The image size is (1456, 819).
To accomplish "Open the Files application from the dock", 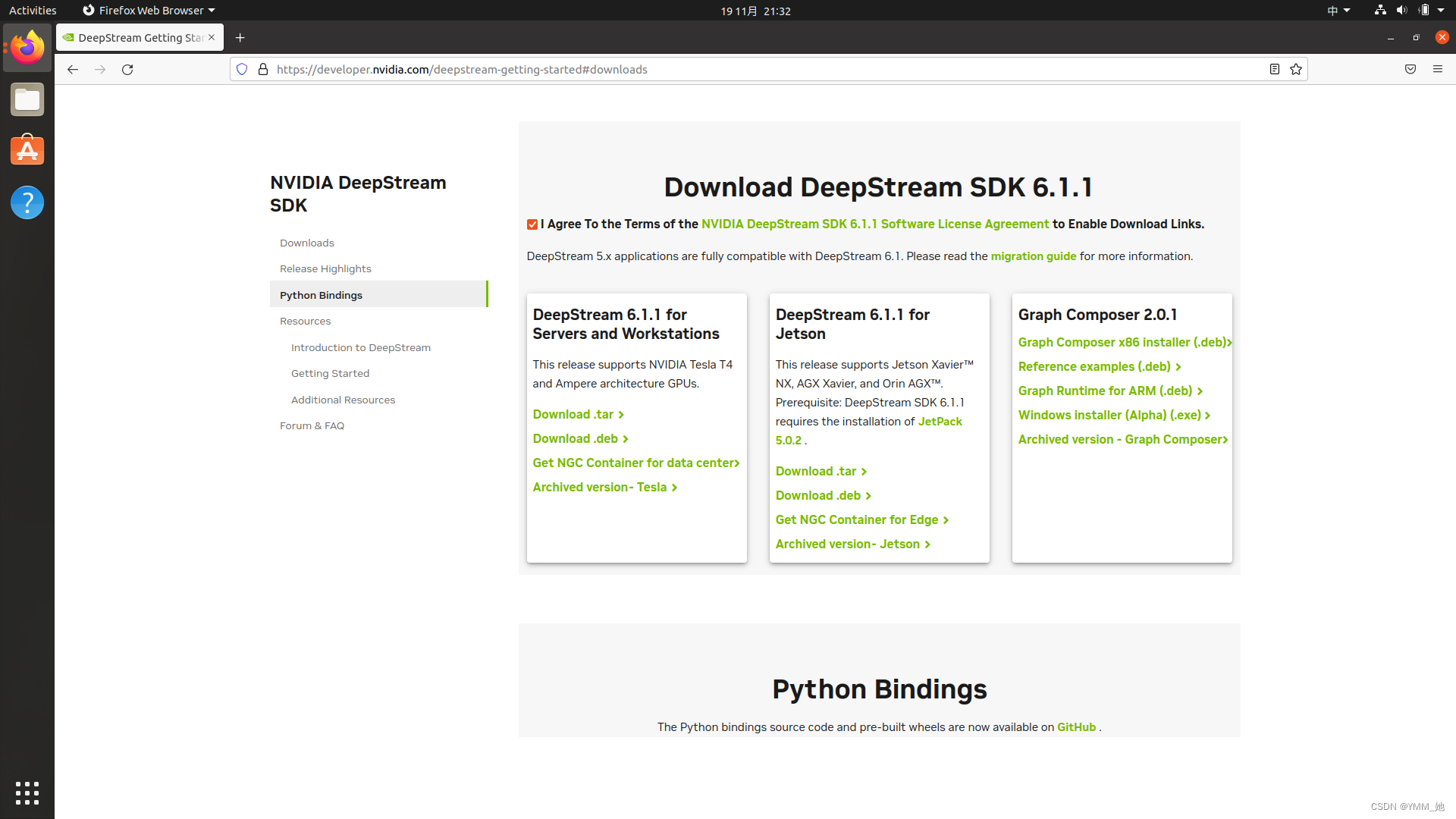I will (x=27, y=99).
